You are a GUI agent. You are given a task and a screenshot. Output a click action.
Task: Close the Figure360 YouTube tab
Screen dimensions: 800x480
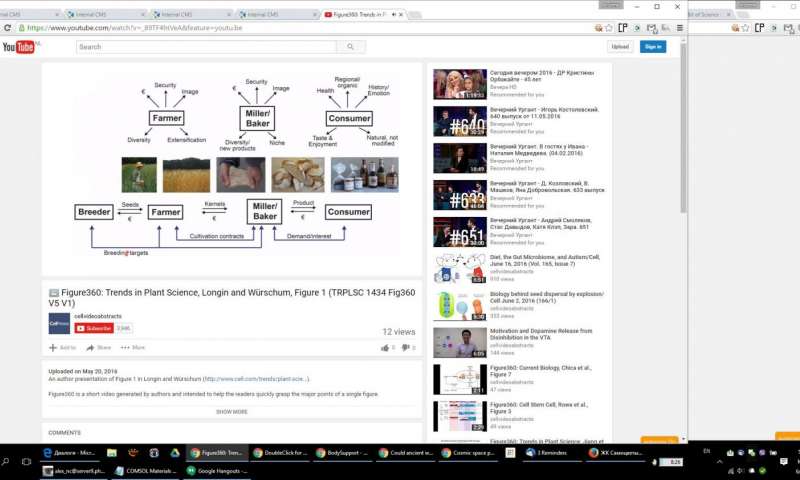[x=401, y=15]
